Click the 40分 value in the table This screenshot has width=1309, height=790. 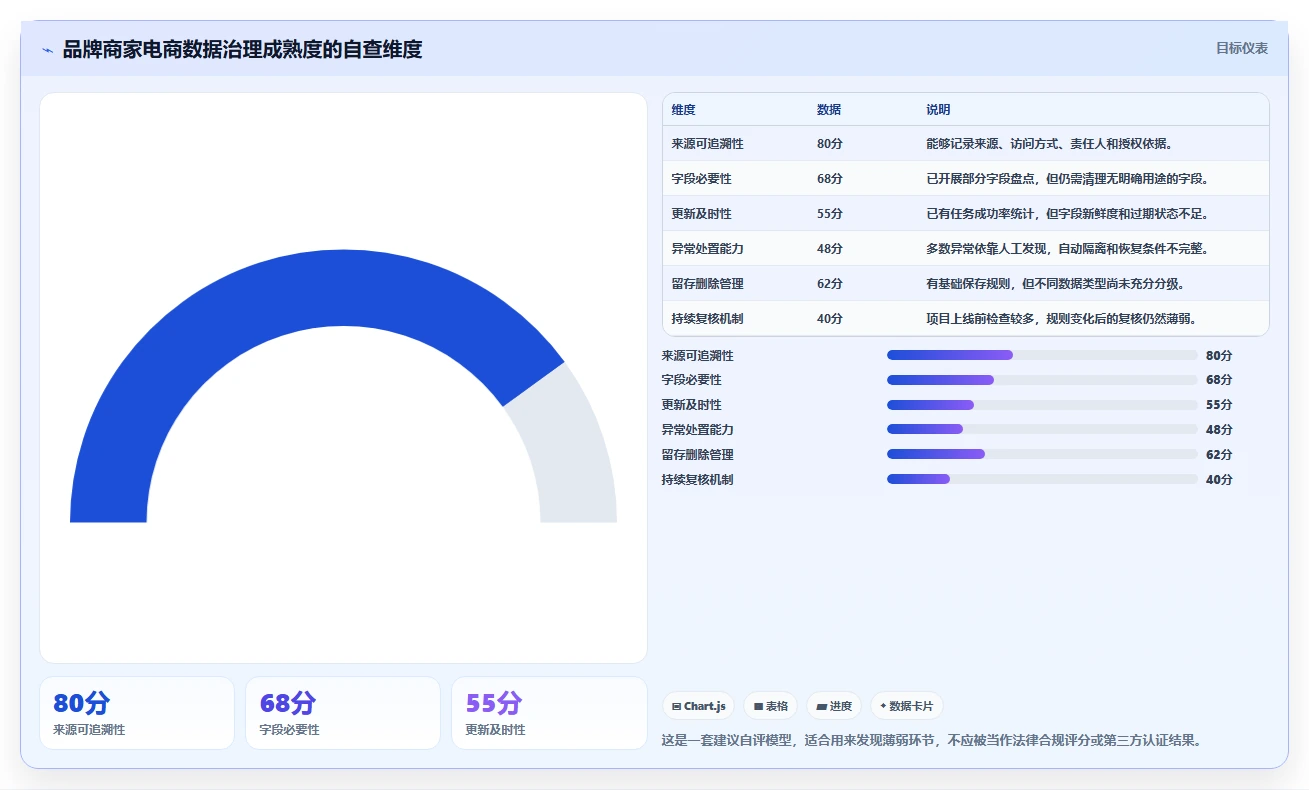click(x=830, y=319)
